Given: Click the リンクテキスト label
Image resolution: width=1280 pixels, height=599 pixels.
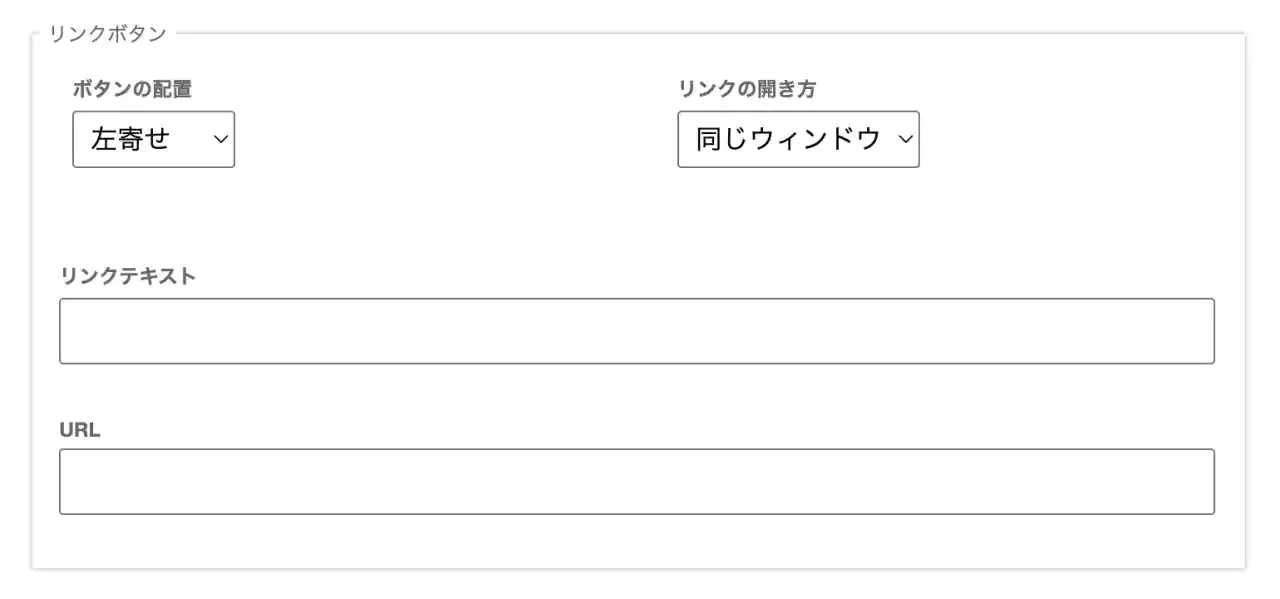Looking at the screenshot, I should click(128, 276).
